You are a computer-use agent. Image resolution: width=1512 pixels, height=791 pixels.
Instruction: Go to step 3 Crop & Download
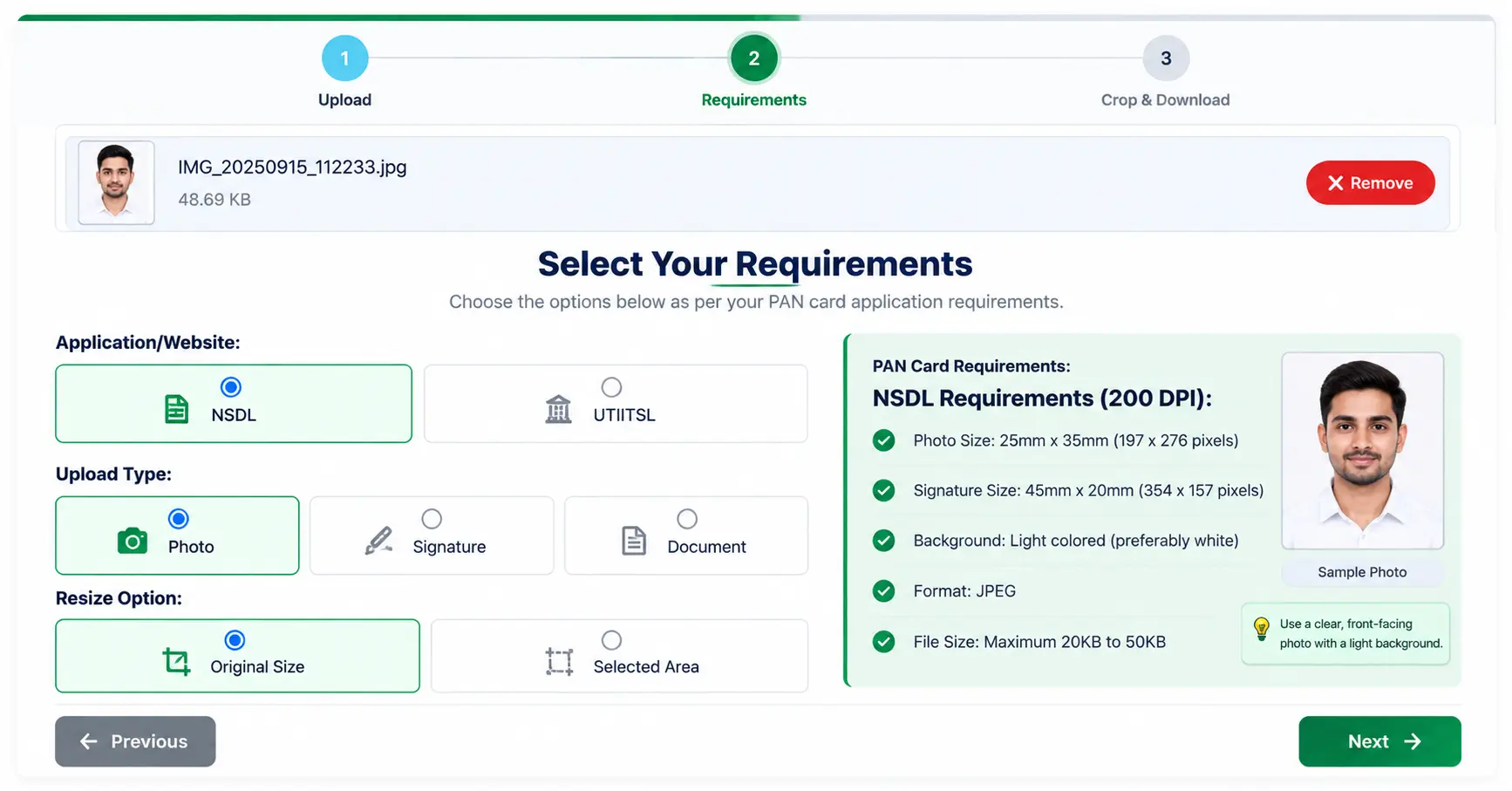[x=1166, y=58]
